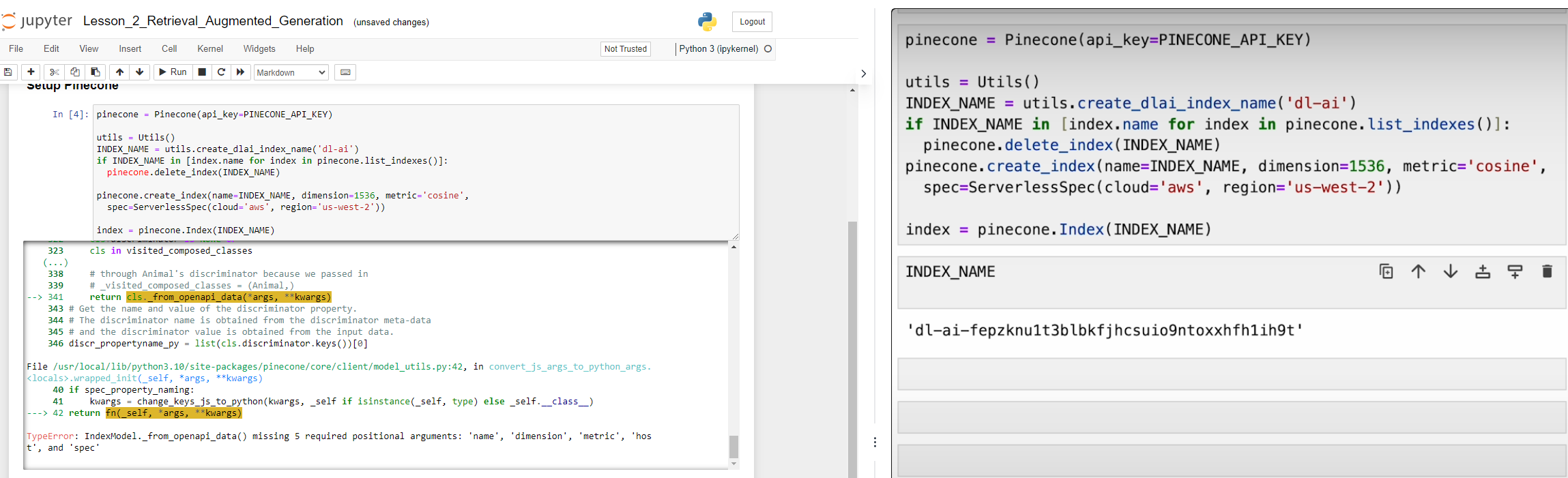This screenshot has height=478, width=1568.
Task: Click the second empty cell in the right panel
Action: [1231, 417]
